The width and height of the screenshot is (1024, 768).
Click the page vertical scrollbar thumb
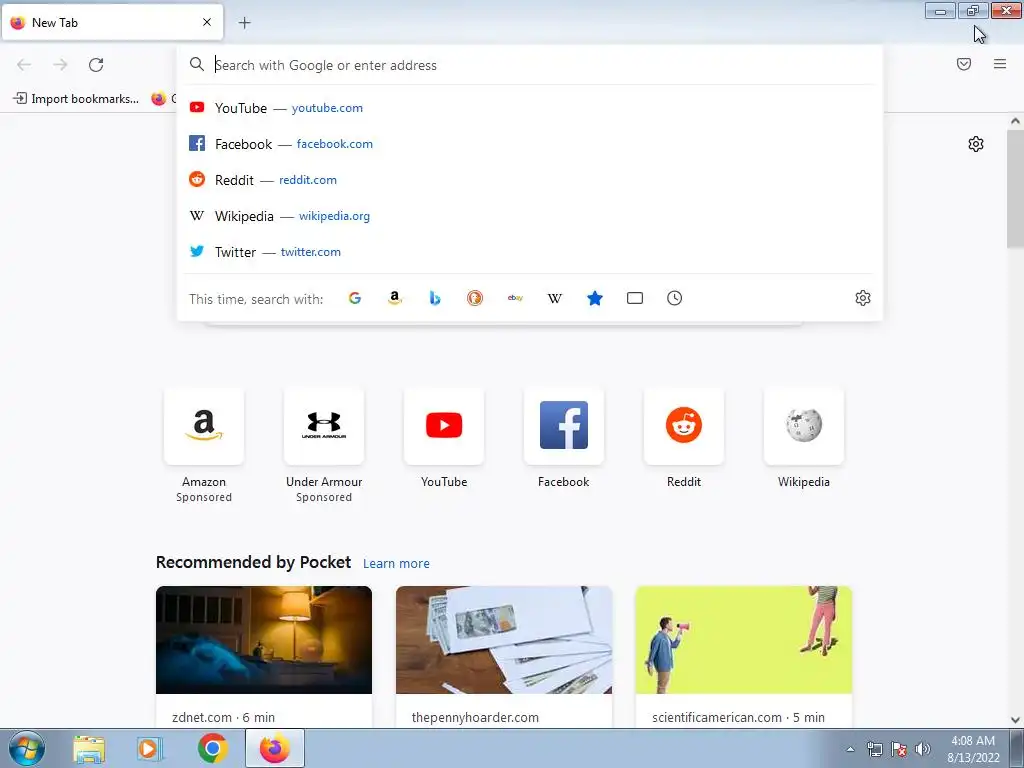point(1015,188)
